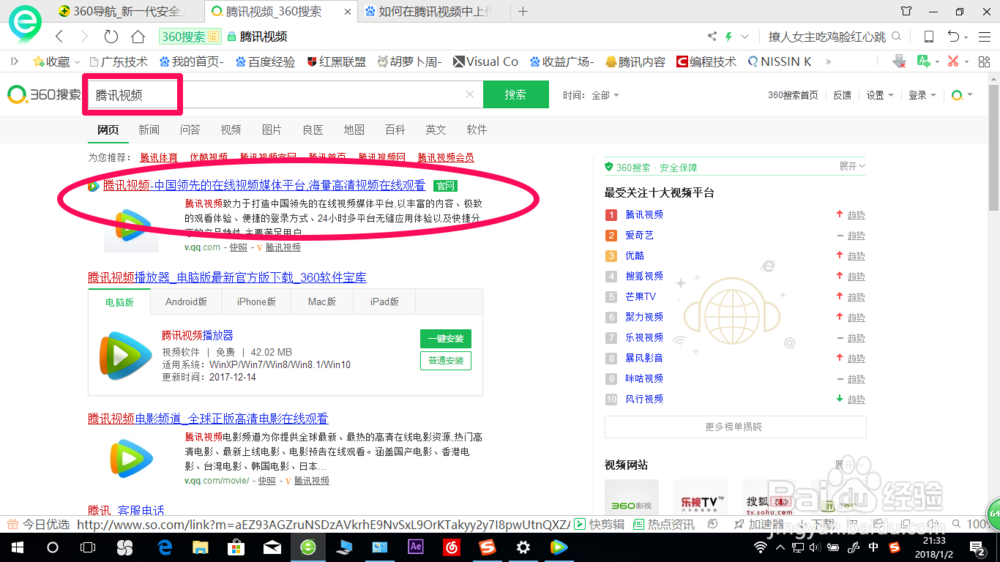Select the Mac版 download tab

(x=322, y=302)
